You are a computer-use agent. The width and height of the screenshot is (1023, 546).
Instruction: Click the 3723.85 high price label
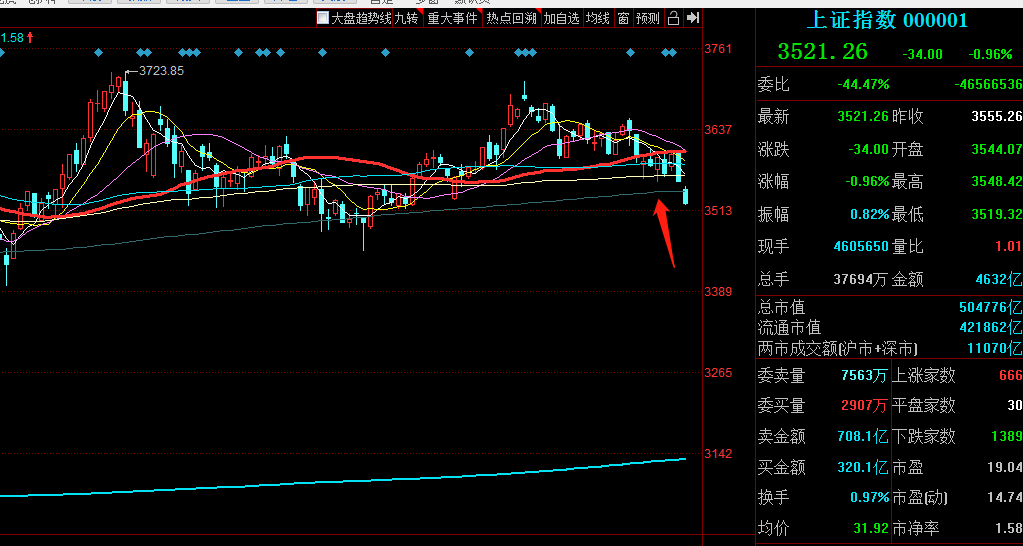pyautogui.click(x=159, y=70)
